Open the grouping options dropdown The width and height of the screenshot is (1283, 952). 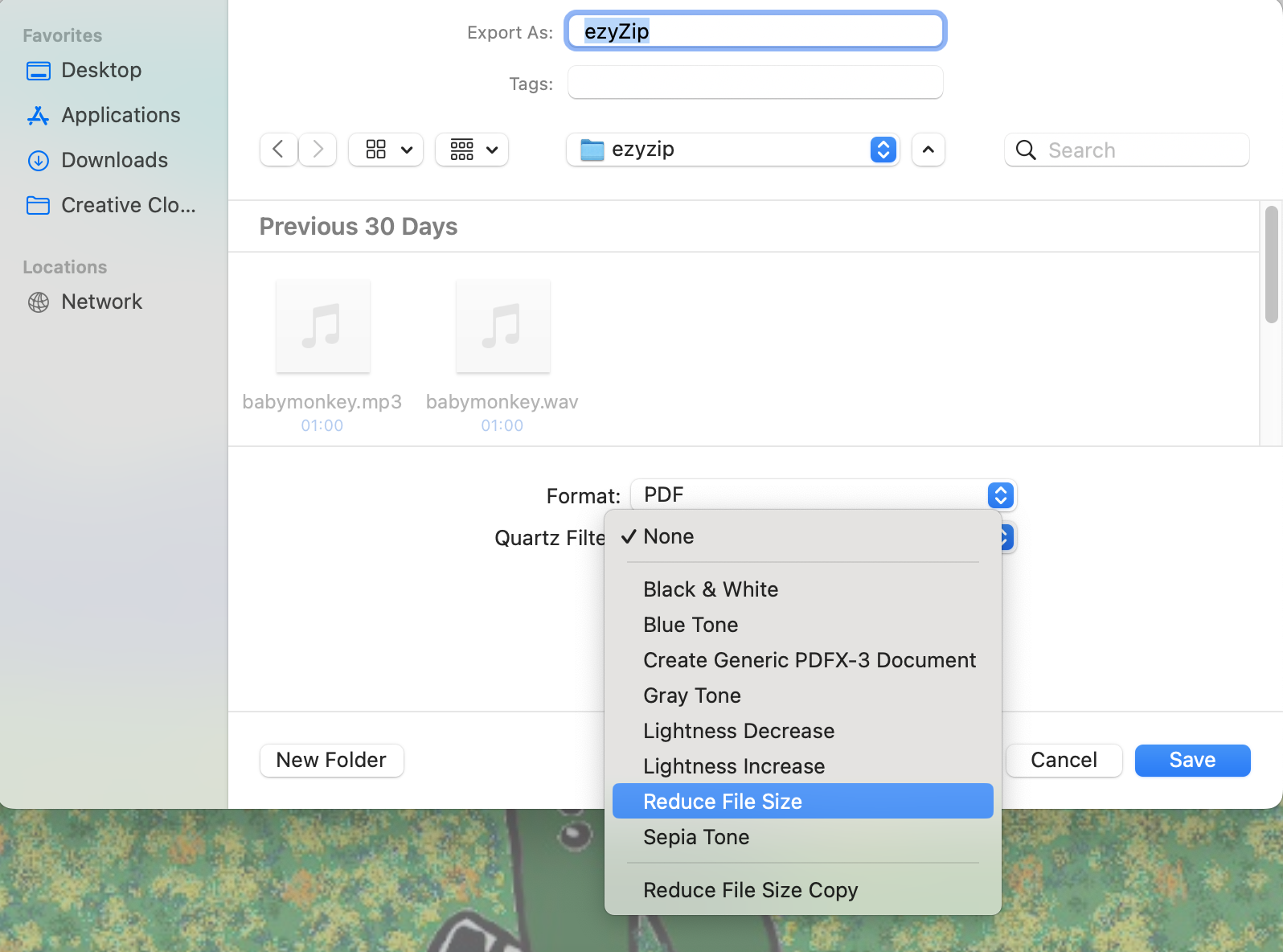pyautogui.click(x=472, y=150)
